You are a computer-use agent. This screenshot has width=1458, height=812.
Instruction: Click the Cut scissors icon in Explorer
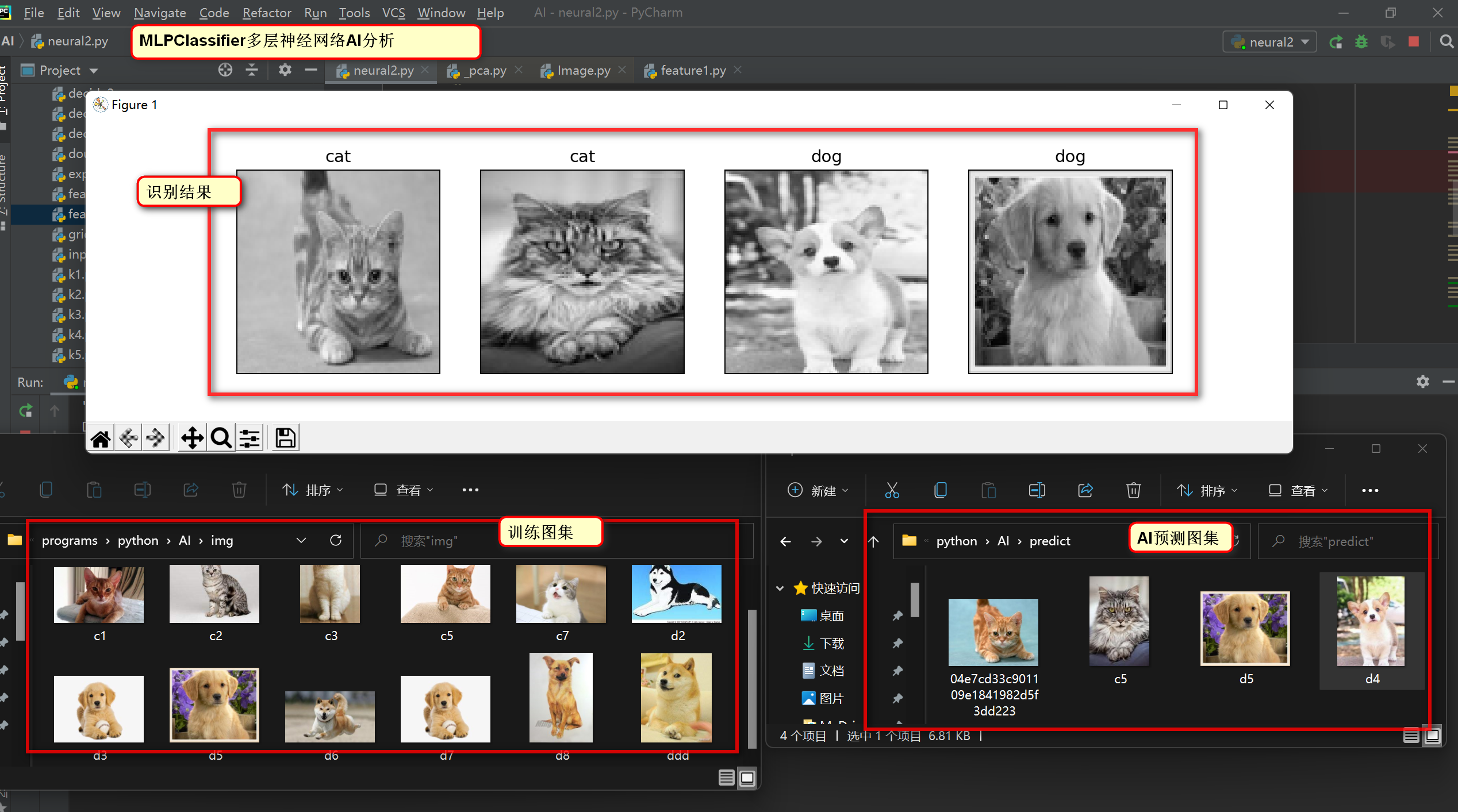[892, 490]
